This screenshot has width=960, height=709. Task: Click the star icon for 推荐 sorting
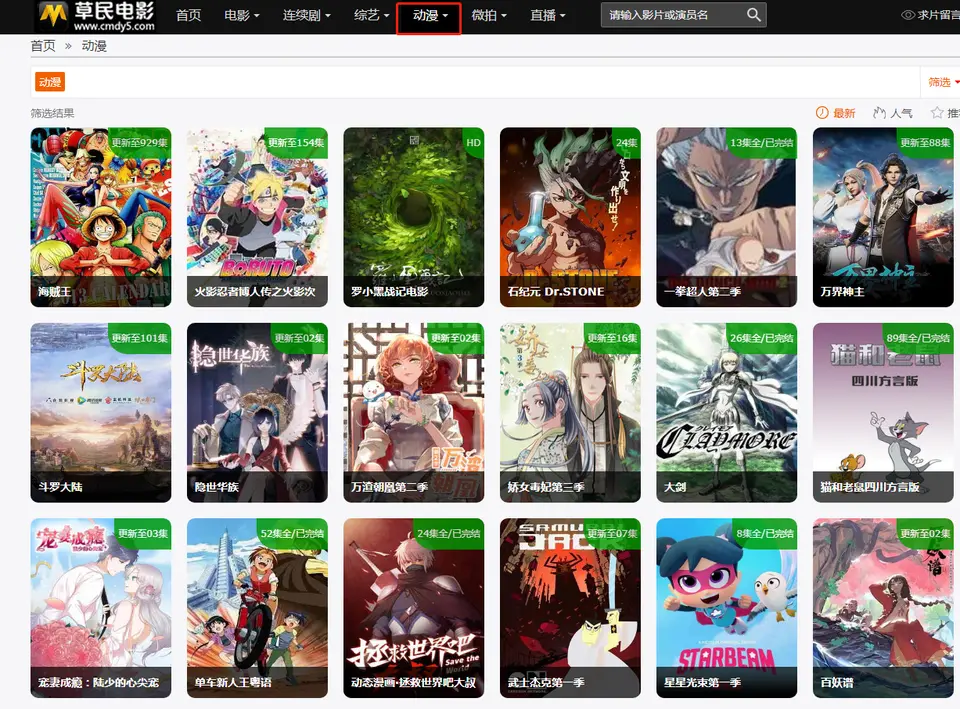click(x=937, y=113)
